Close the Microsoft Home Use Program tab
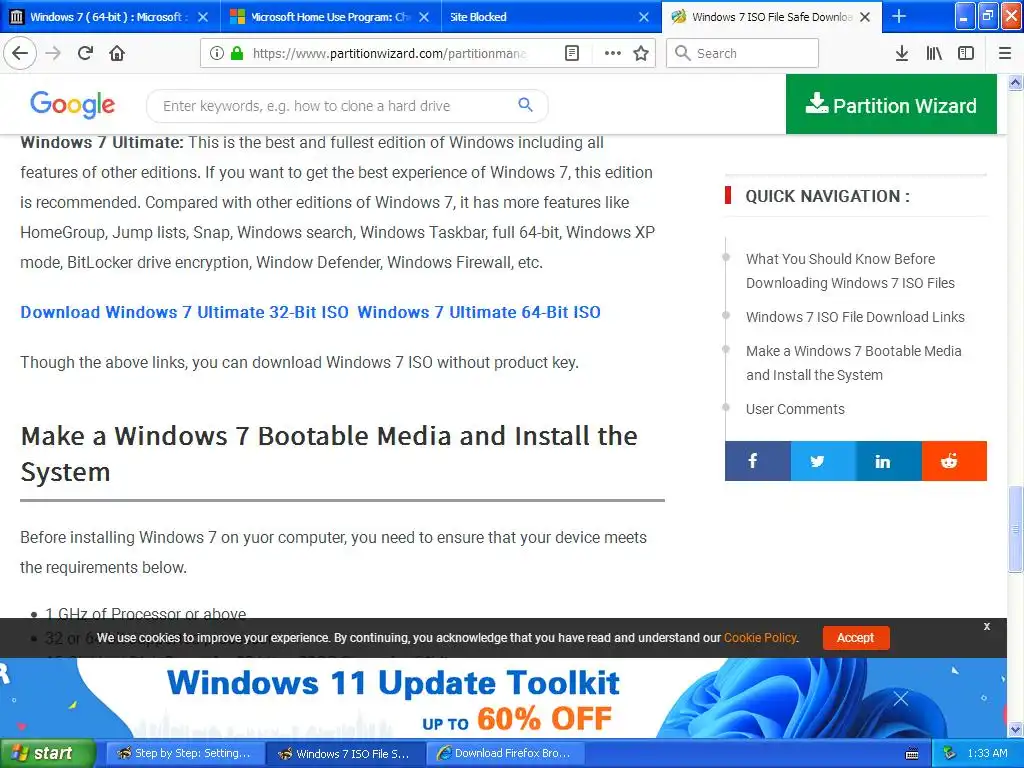1024x768 pixels. click(x=424, y=17)
